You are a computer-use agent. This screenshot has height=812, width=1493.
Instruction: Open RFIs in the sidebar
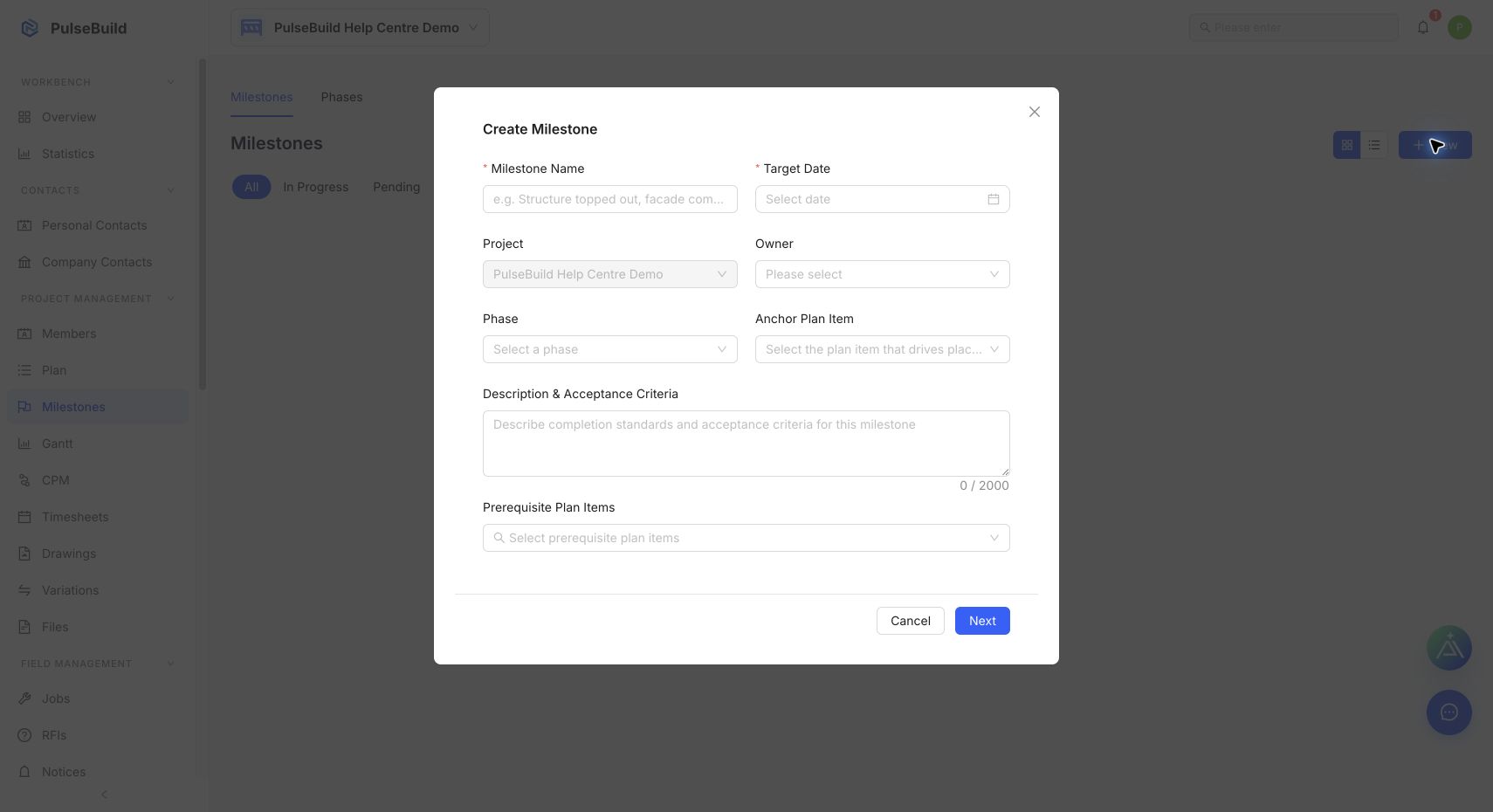(x=98, y=735)
